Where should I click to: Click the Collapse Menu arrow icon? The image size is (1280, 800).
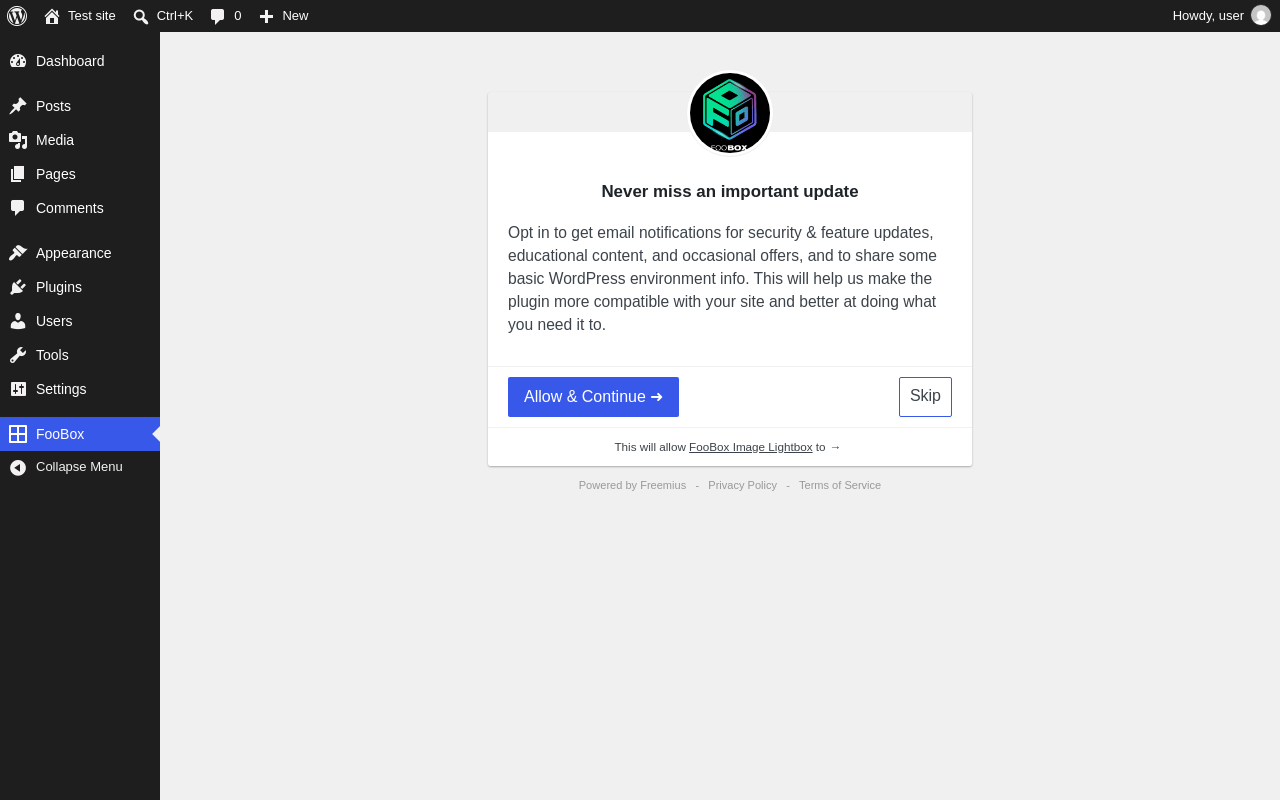pos(18,467)
